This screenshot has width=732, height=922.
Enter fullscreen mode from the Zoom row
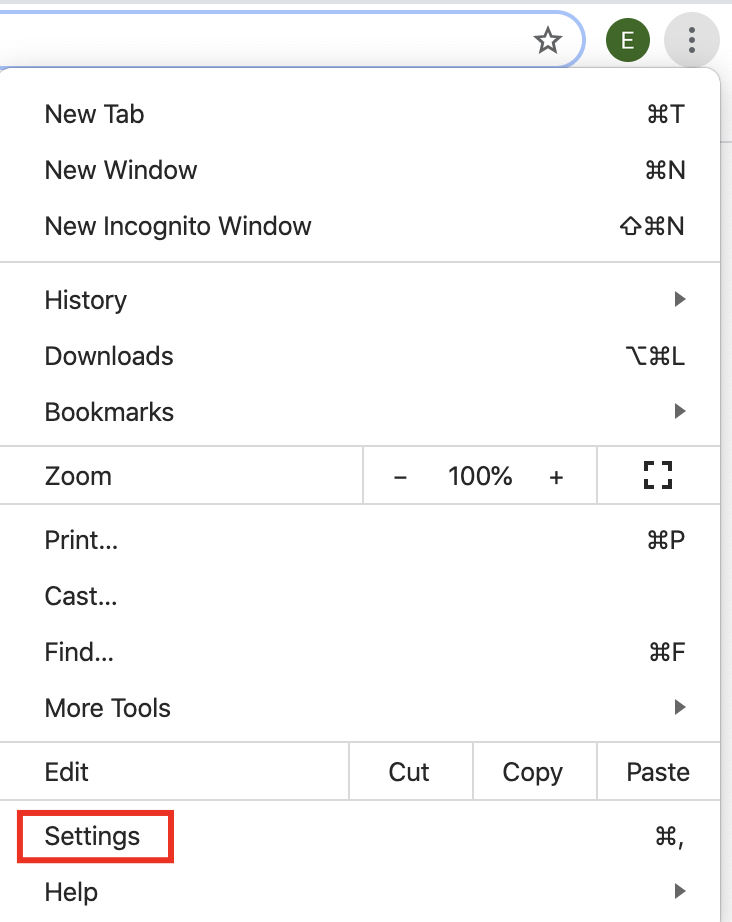pos(657,476)
